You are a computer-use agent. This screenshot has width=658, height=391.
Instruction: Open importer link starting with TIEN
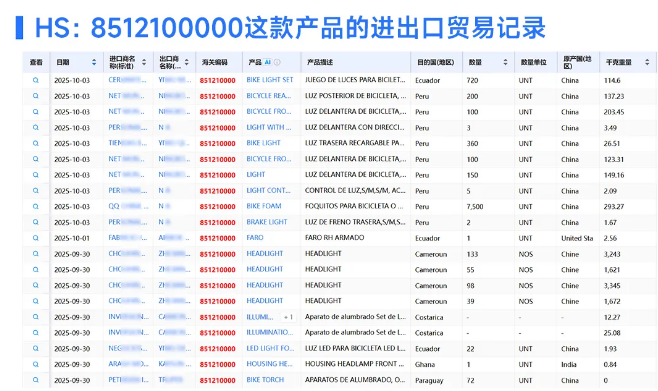click(128, 143)
